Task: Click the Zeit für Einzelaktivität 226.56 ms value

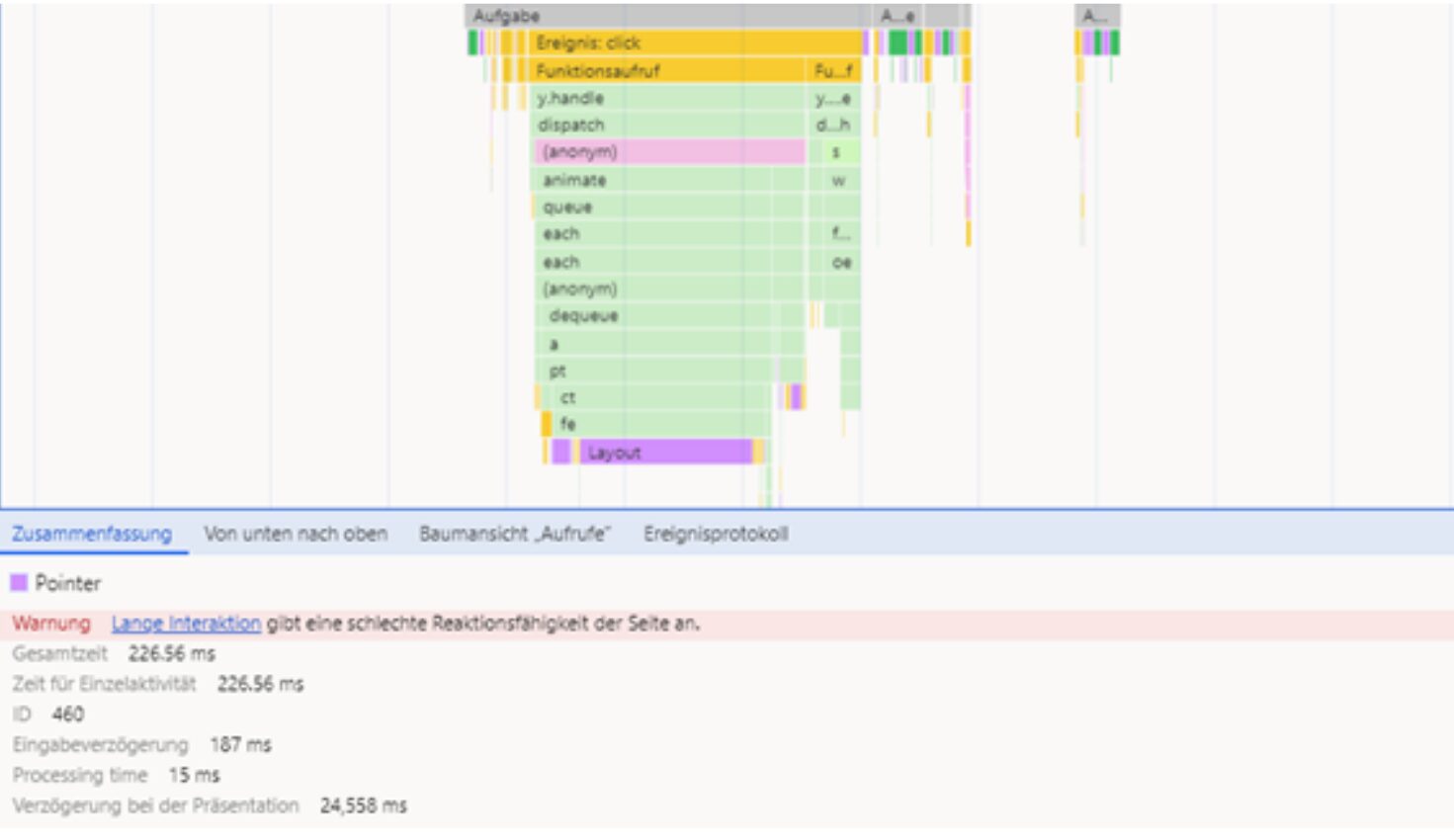Action: coord(260,684)
